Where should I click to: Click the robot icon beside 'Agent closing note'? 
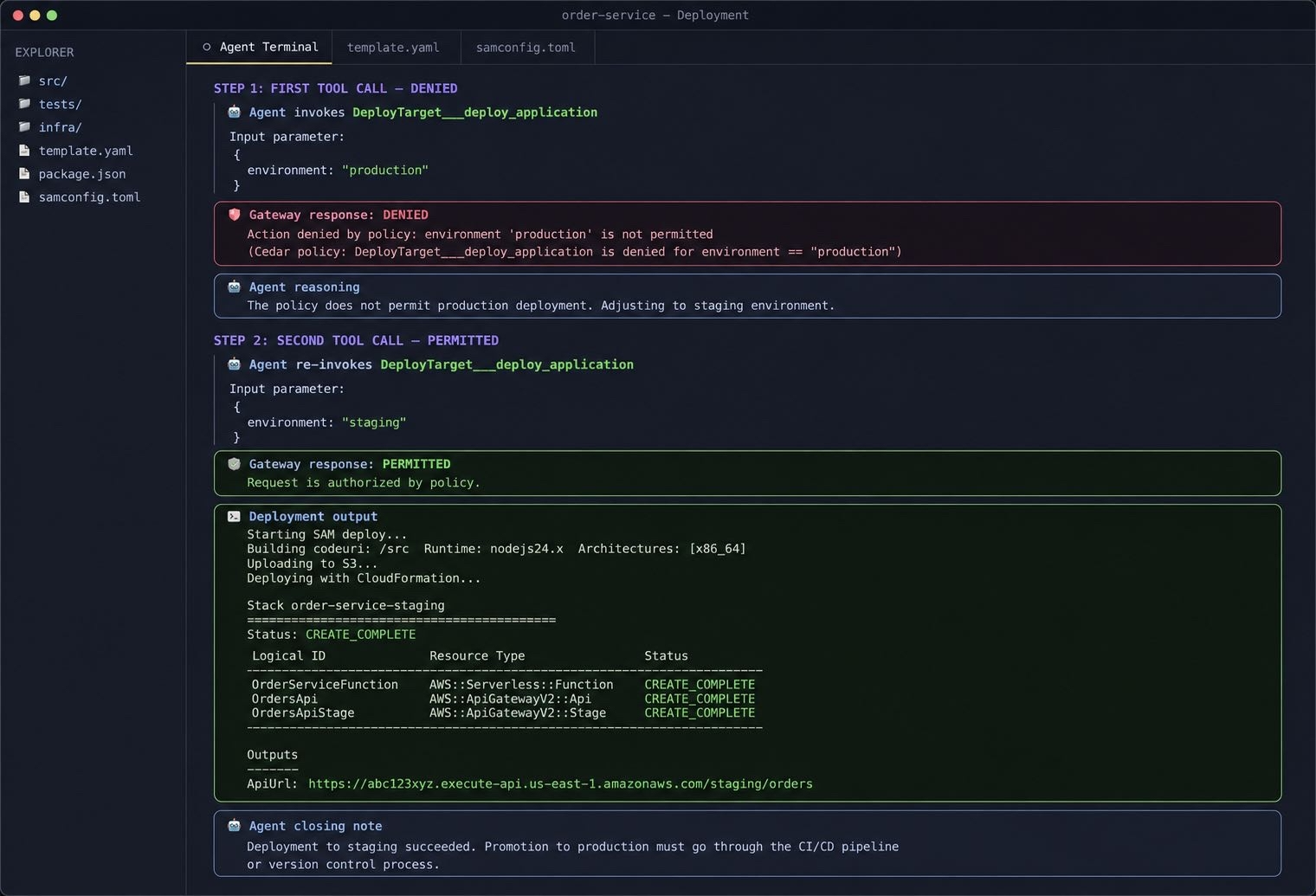click(234, 826)
